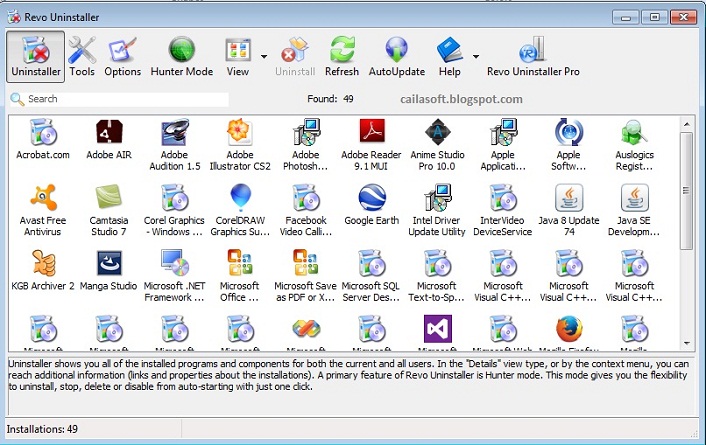706x445 pixels.
Task: Select Adobe Audition 1.5 icon
Action: [x=175, y=132]
